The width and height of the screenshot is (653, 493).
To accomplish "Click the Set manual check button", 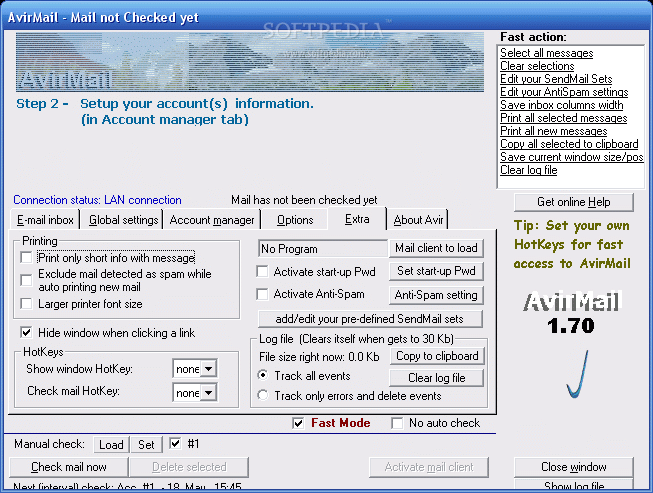I will [146, 445].
